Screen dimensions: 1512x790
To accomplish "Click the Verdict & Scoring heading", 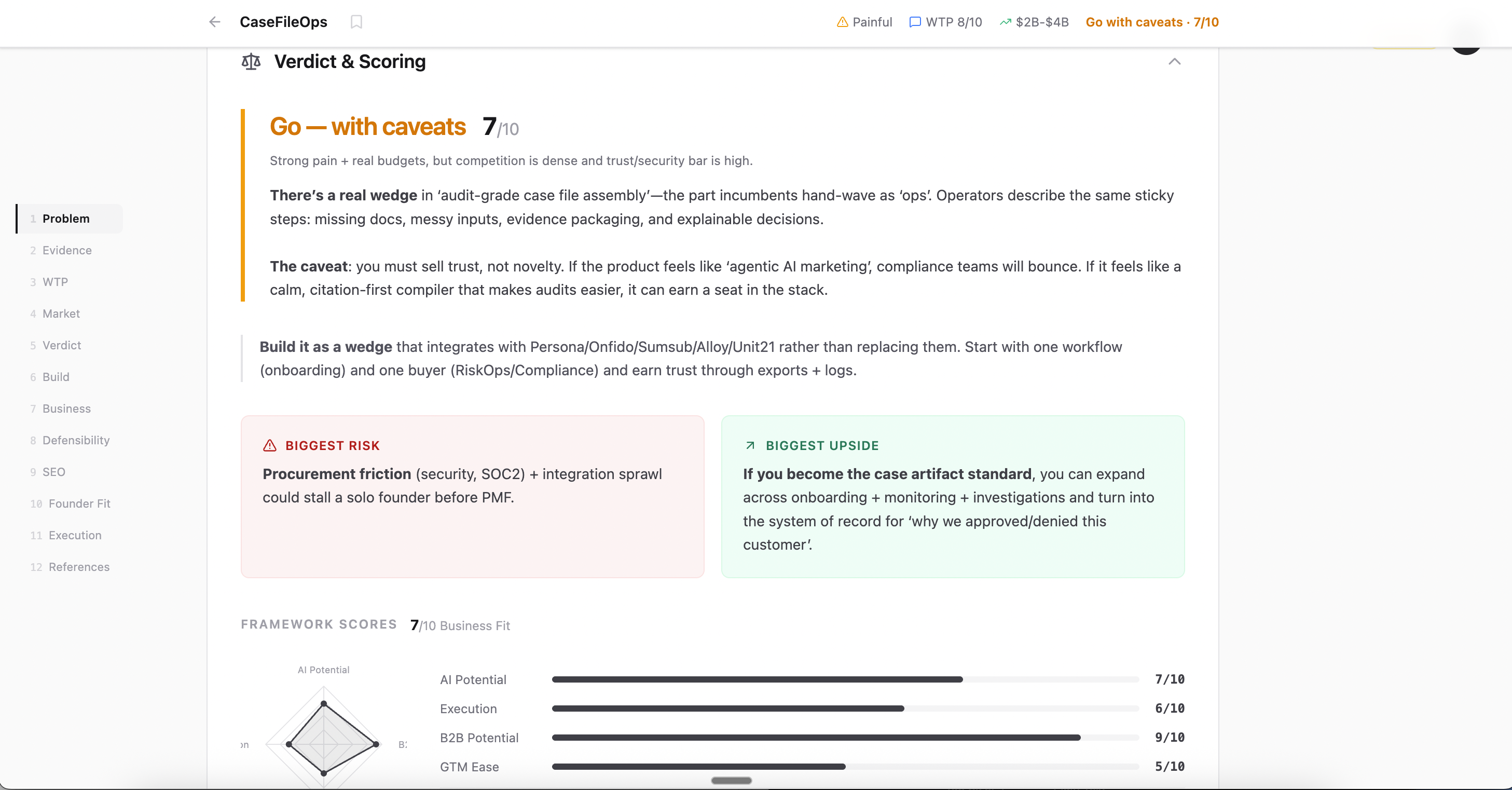I will click(350, 62).
